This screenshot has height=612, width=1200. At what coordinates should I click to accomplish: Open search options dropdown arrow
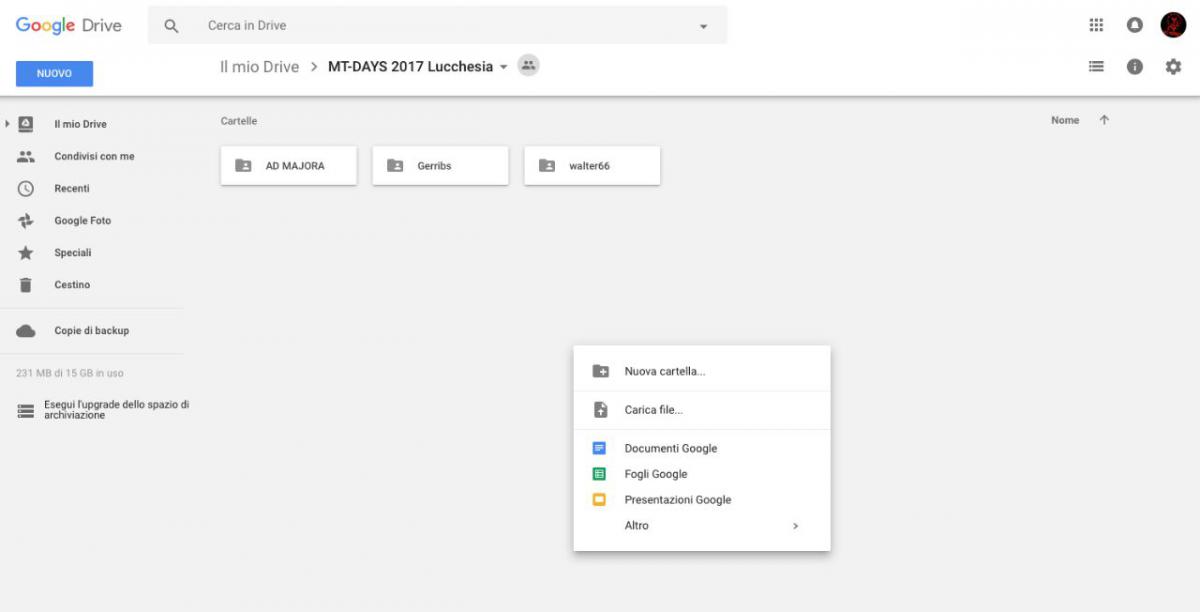703,27
